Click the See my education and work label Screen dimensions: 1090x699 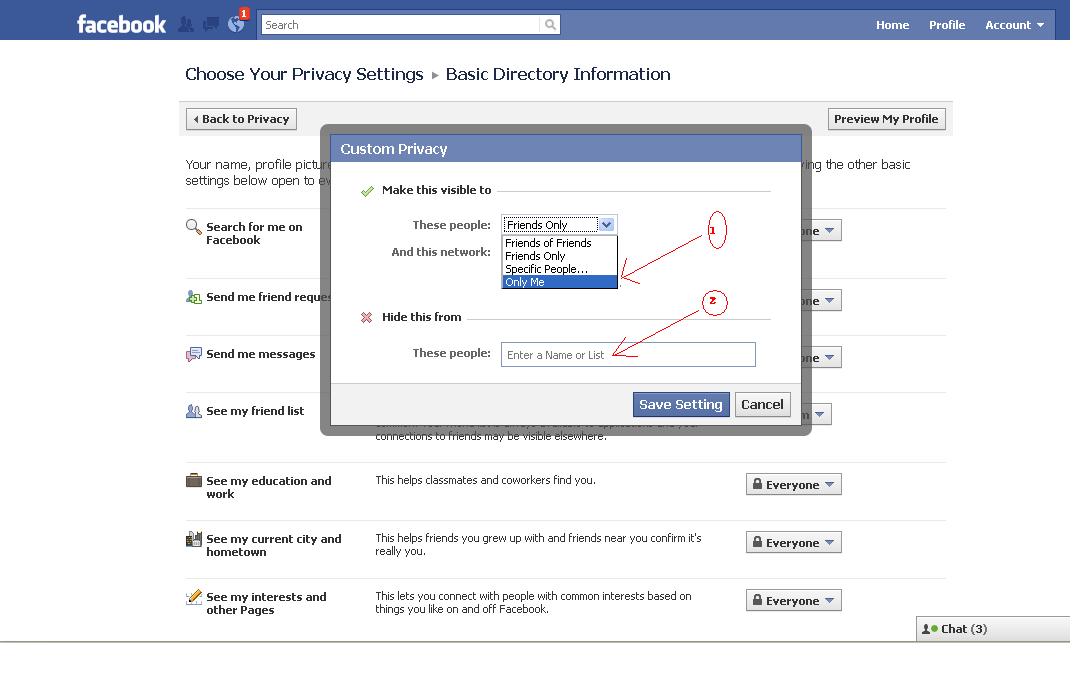coord(268,487)
